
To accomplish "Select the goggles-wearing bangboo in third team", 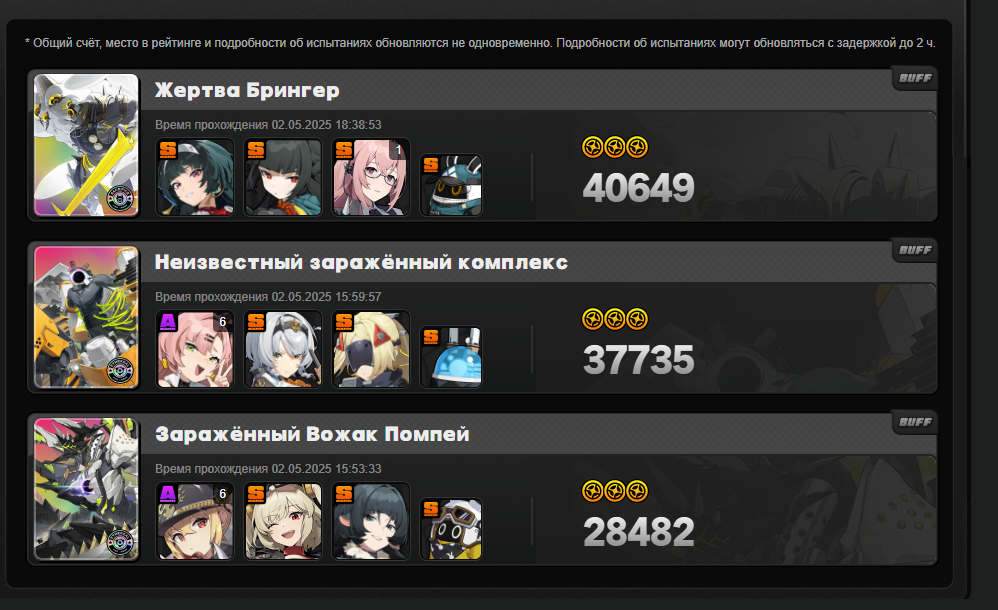I will coord(451,529).
